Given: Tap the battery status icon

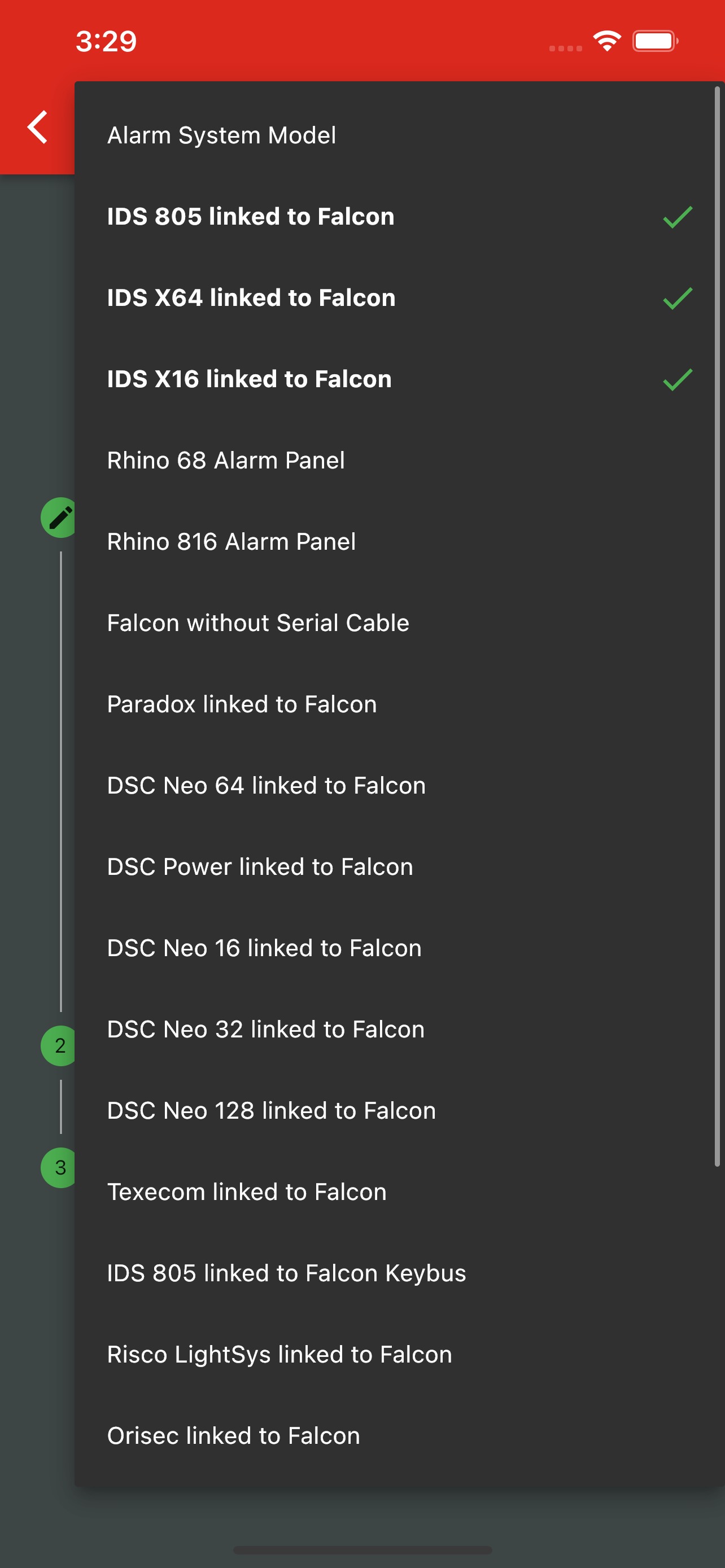Looking at the screenshot, I should [x=655, y=41].
